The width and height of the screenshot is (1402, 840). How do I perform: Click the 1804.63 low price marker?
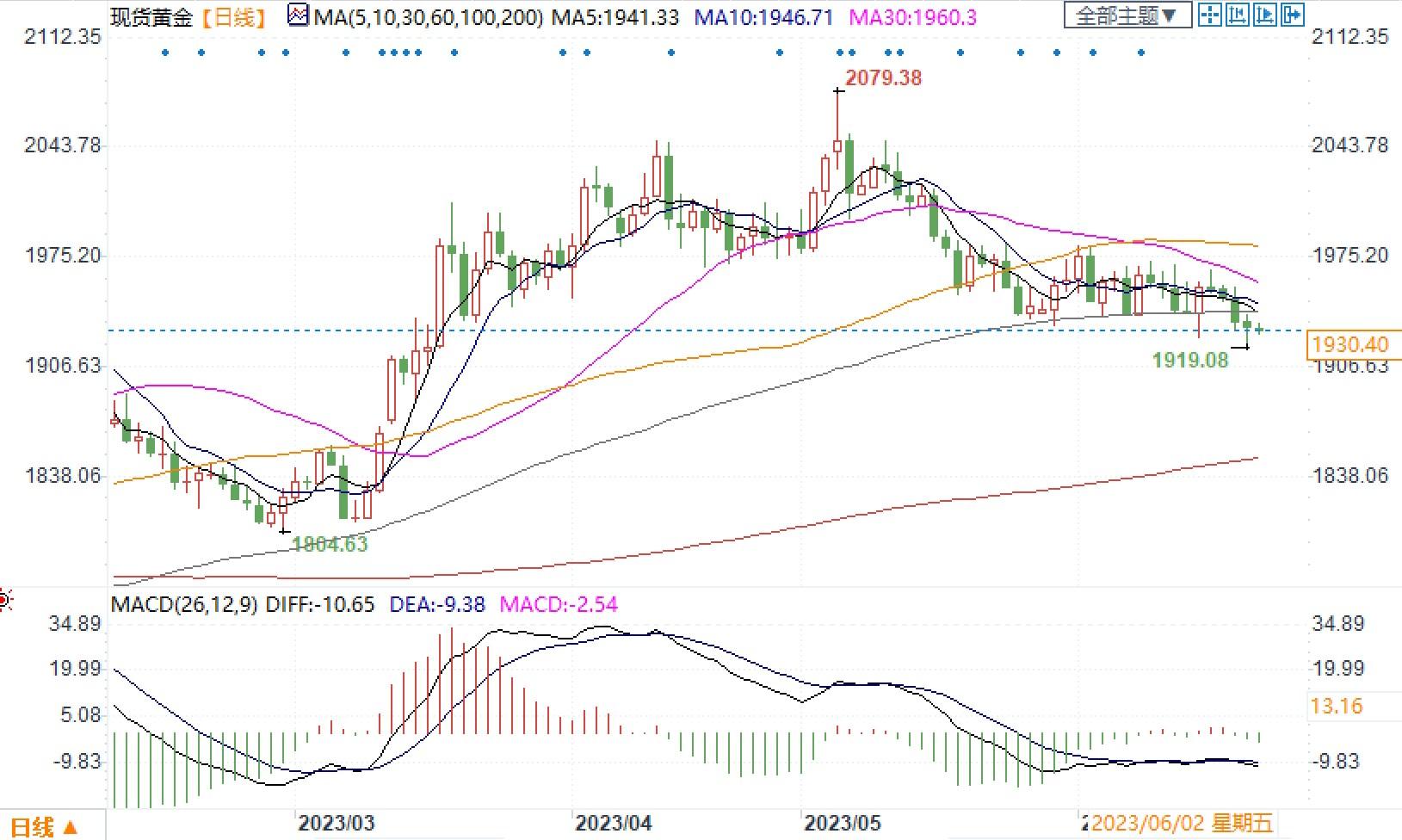(330, 544)
